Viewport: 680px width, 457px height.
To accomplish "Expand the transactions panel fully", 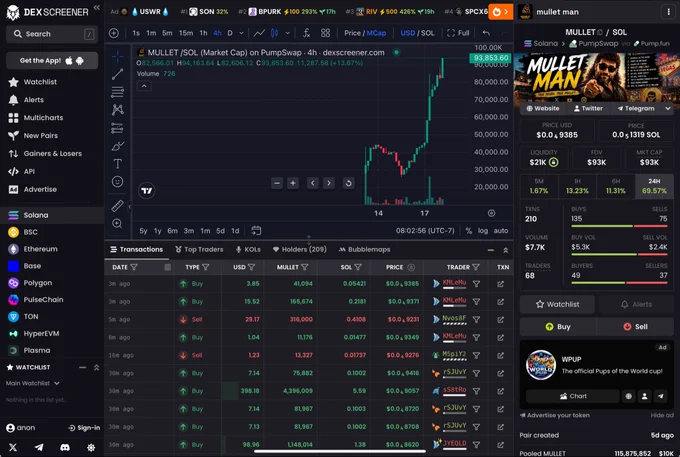I will point(506,250).
